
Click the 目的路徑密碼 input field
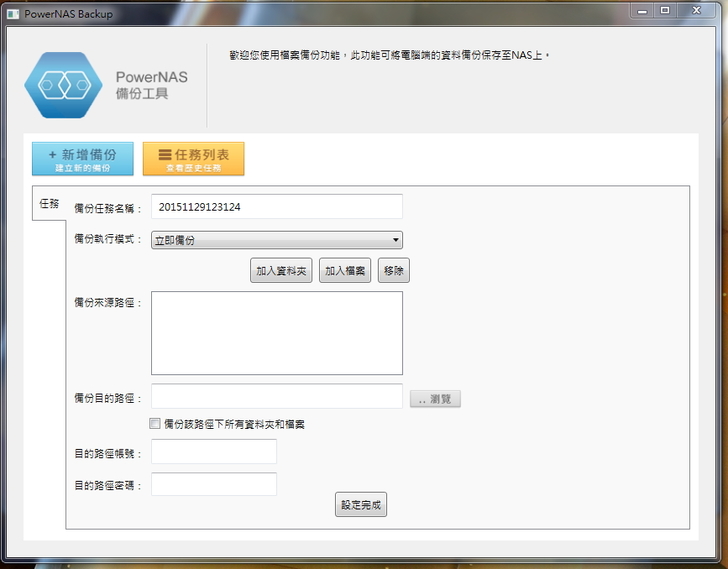(213, 484)
